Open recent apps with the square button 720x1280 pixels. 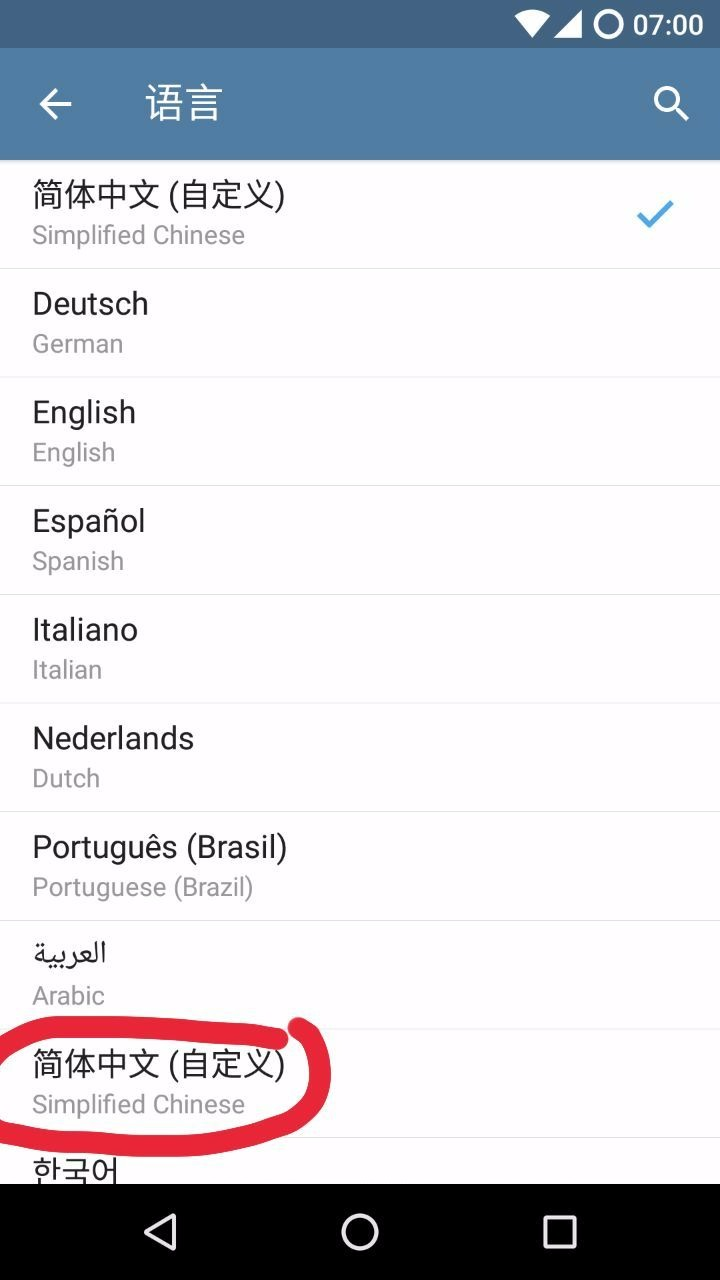[560, 1232]
